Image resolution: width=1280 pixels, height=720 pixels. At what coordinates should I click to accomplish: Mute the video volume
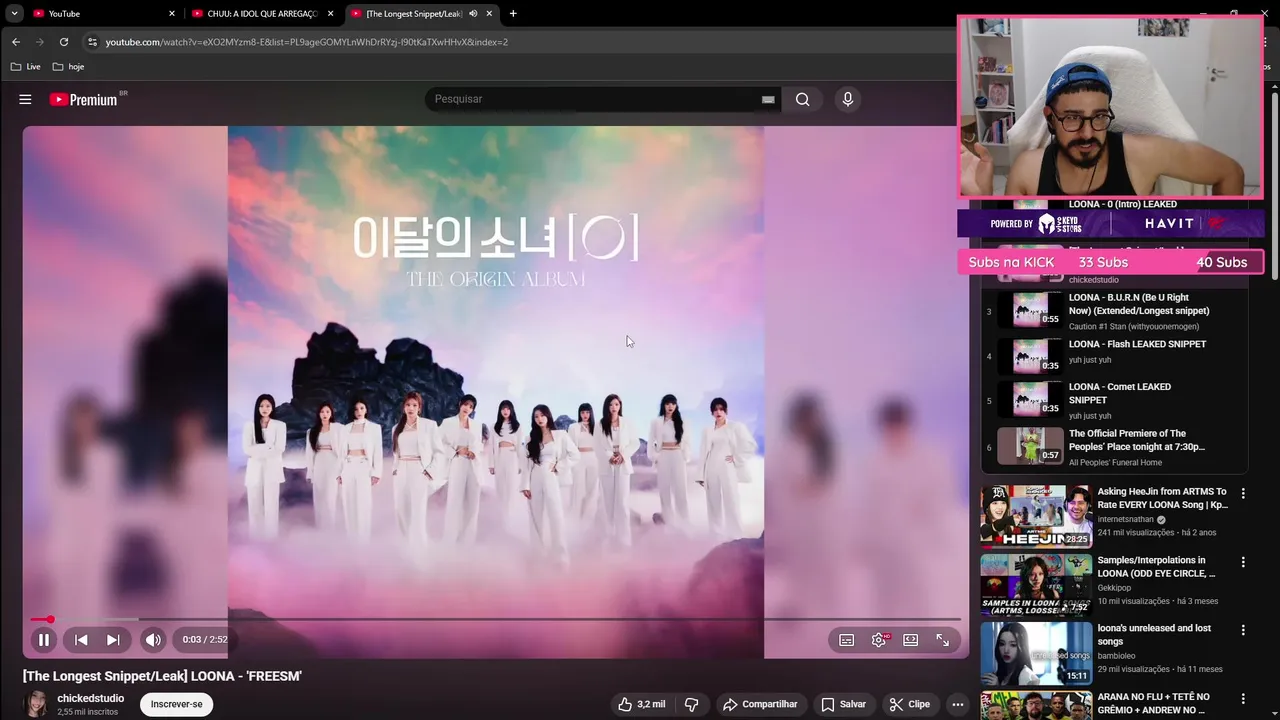[153, 640]
